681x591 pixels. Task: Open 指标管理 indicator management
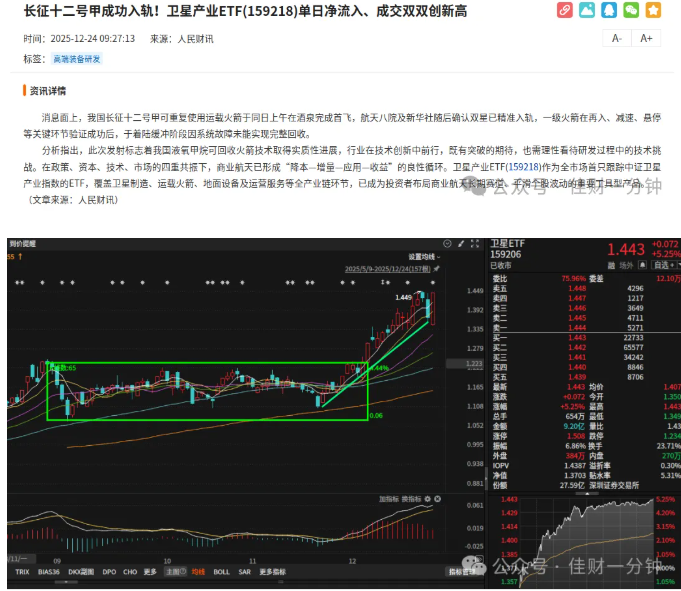461,571
